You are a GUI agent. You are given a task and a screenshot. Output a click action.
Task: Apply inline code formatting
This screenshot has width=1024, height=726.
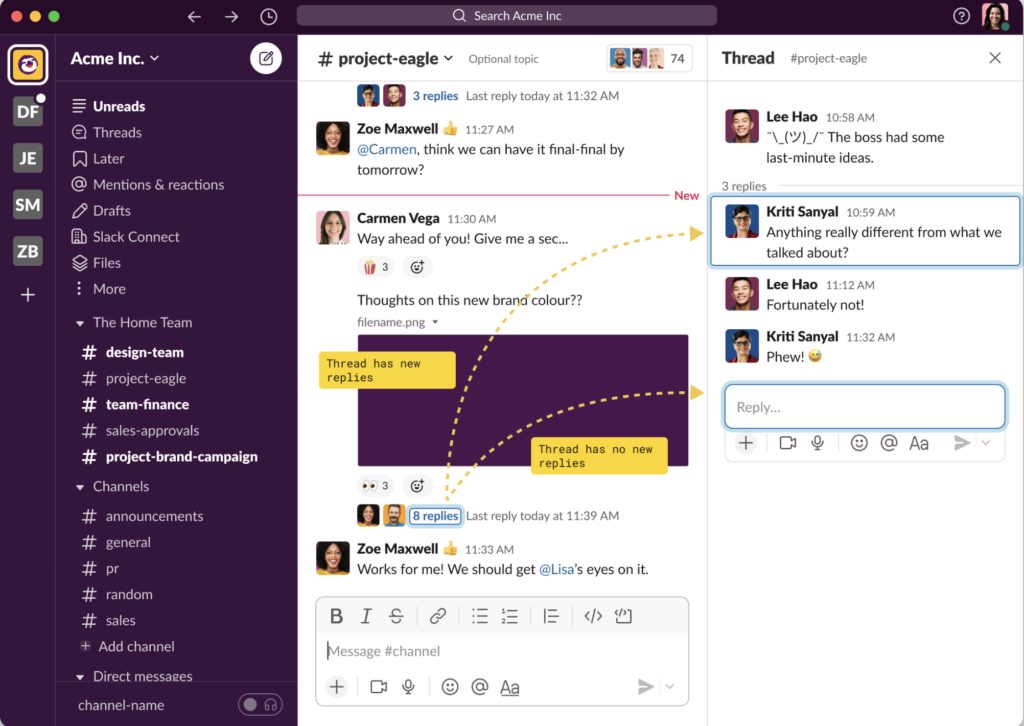coord(593,616)
